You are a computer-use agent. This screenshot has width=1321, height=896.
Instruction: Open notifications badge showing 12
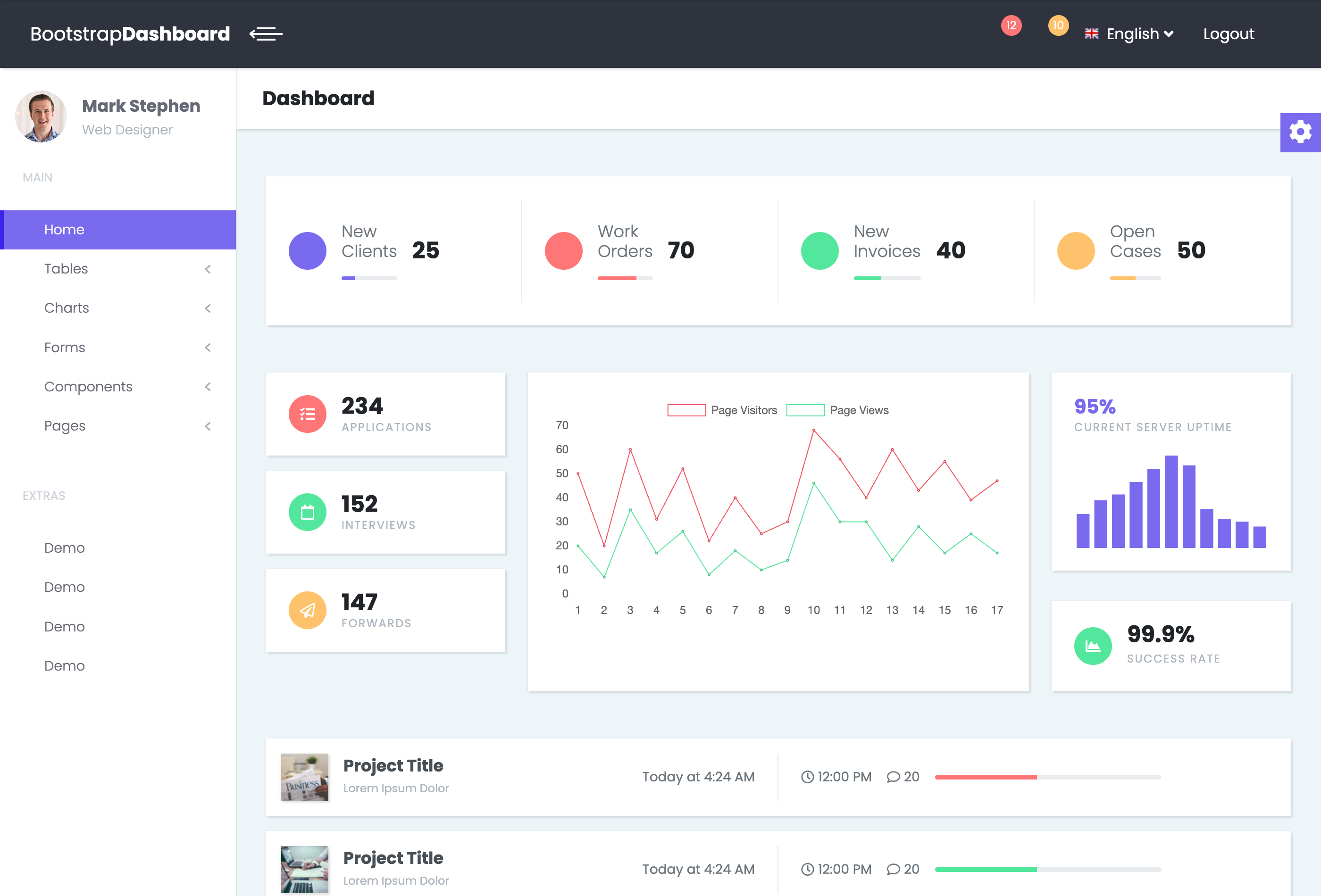(x=1011, y=25)
